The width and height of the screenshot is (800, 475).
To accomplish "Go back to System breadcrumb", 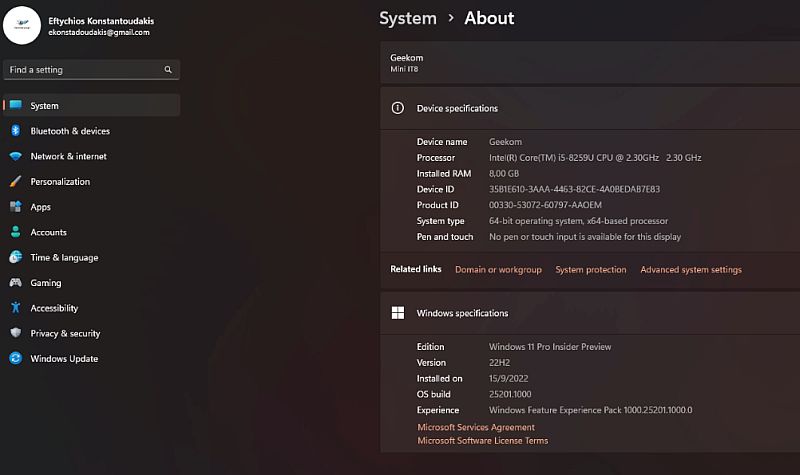I will (x=408, y=18).
